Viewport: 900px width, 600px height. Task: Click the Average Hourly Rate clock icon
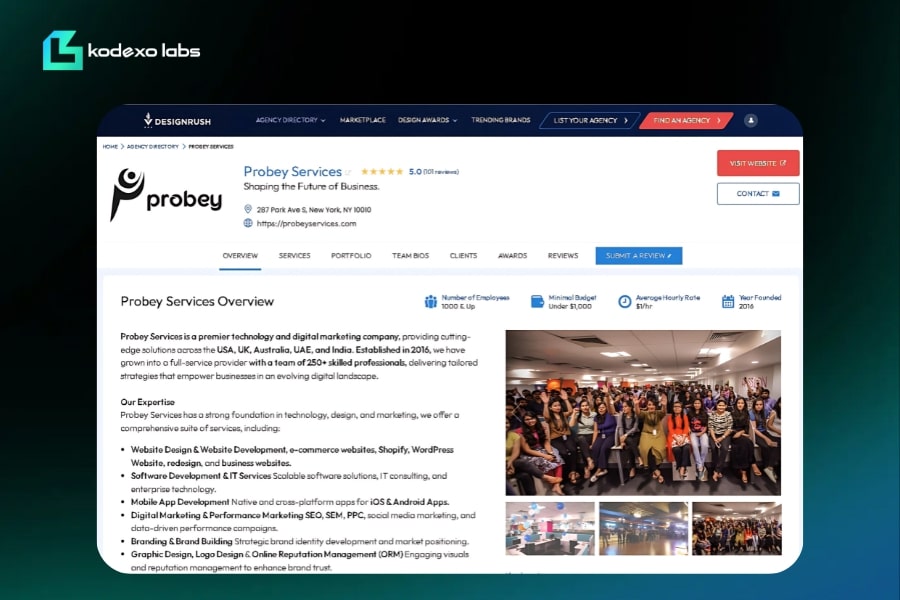click(624, 301)
